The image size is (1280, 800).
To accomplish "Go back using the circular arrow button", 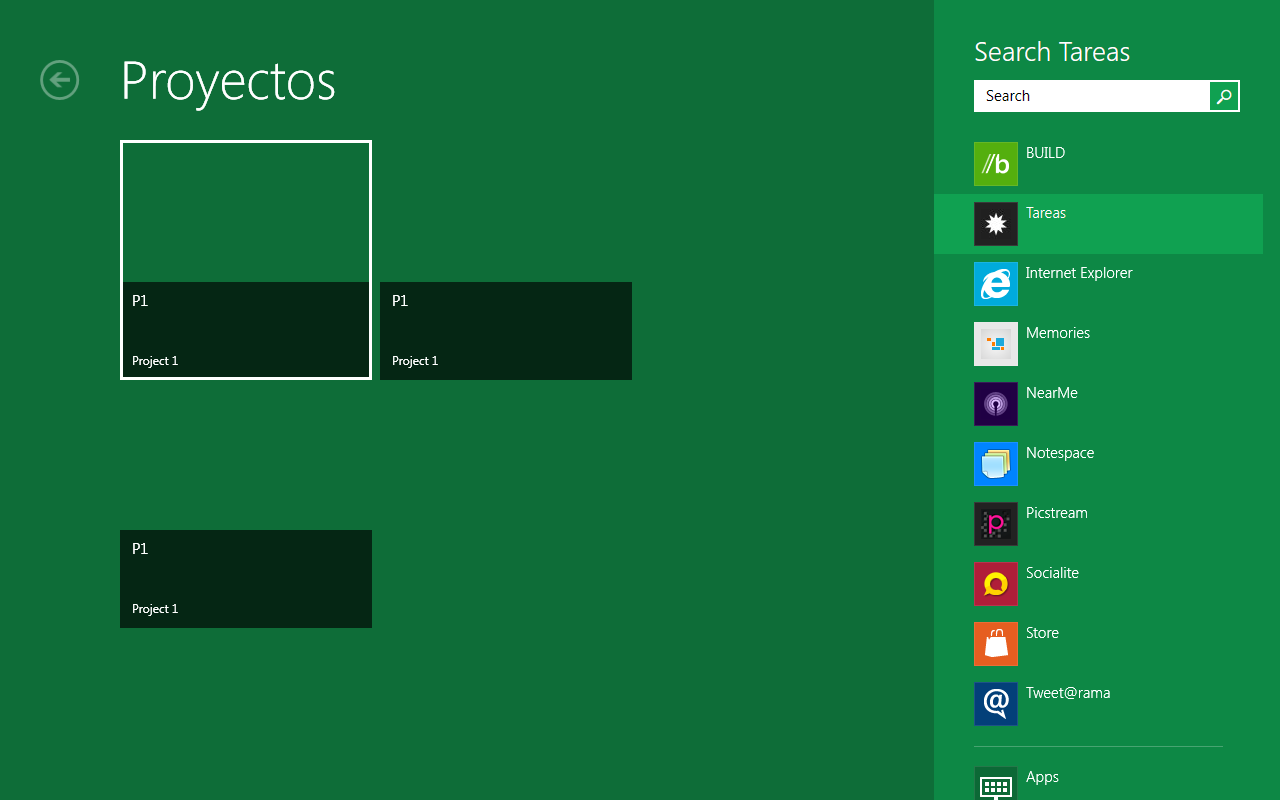I will coord(60,80).
